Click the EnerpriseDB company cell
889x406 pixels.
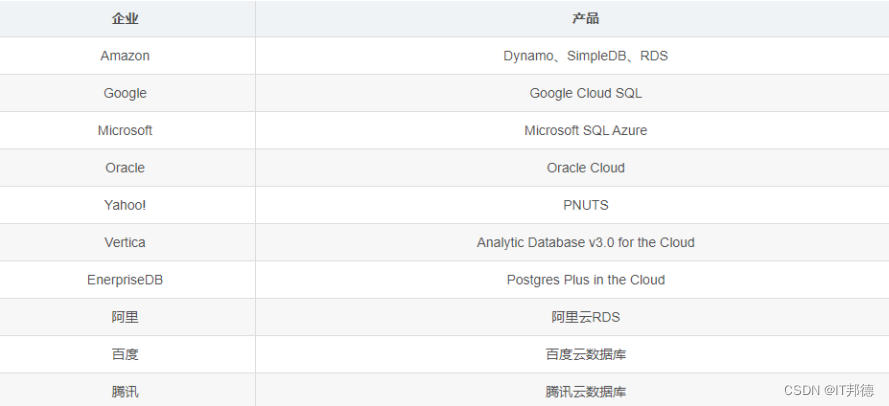pos(125,280)
